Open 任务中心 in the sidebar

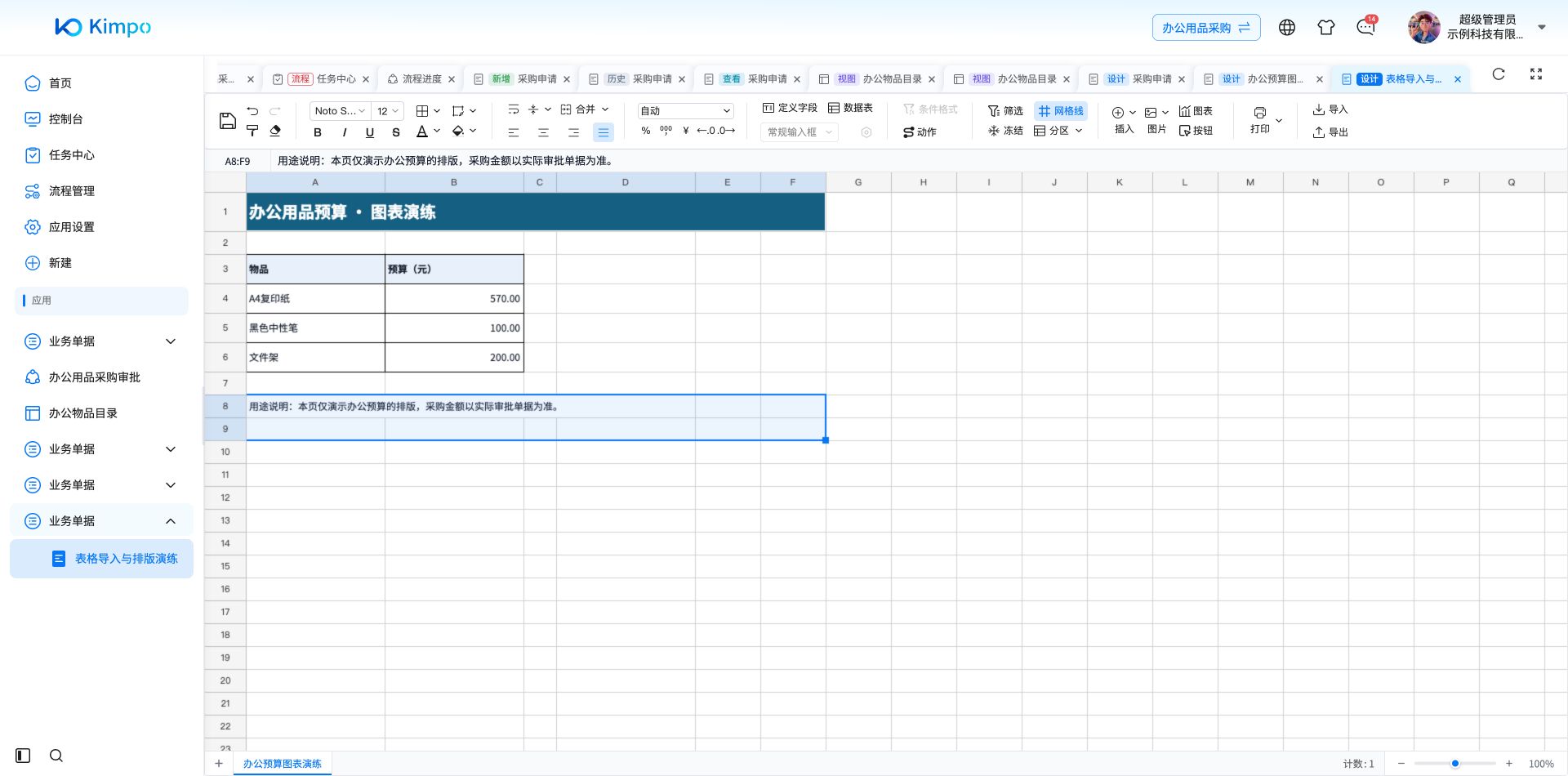pyautogui.click(x=72, y=155)
